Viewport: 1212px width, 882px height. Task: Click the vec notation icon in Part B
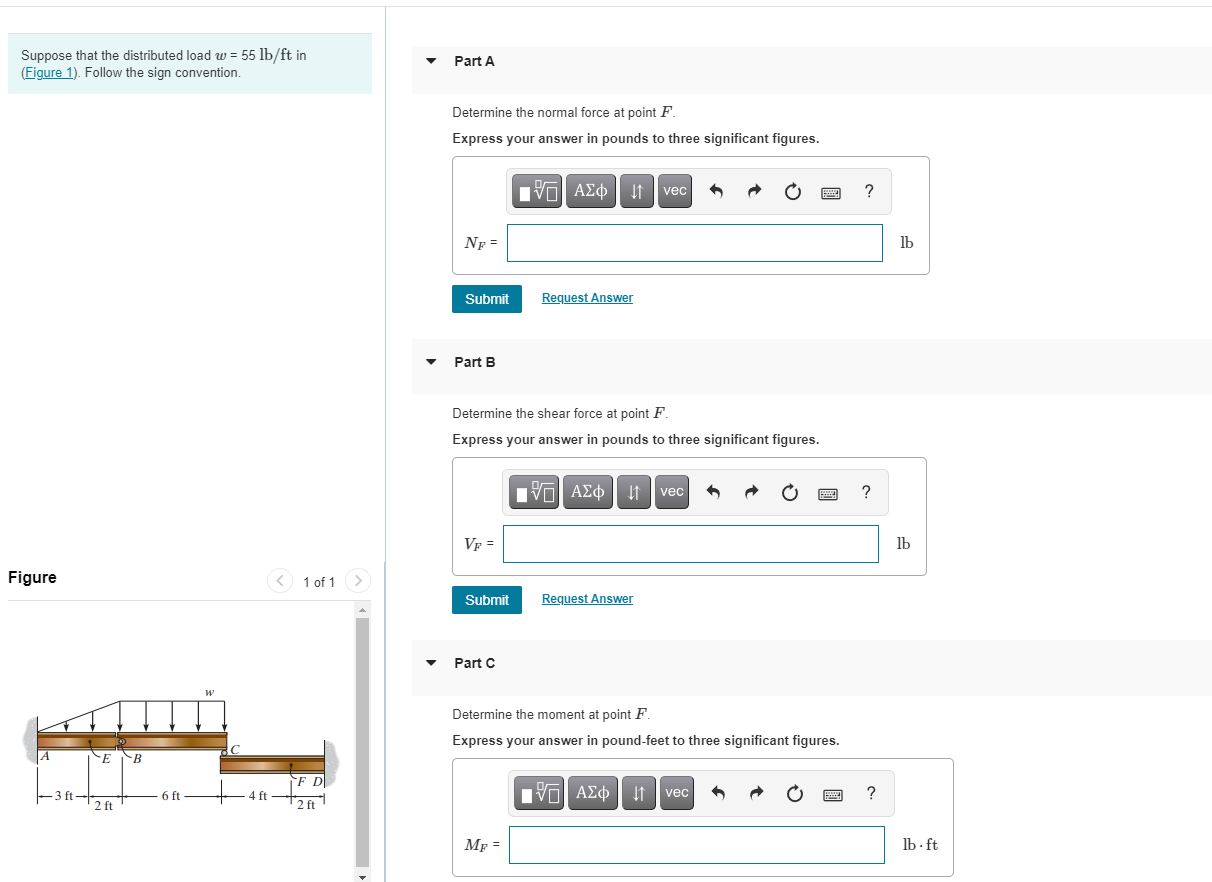click(671, 491)
